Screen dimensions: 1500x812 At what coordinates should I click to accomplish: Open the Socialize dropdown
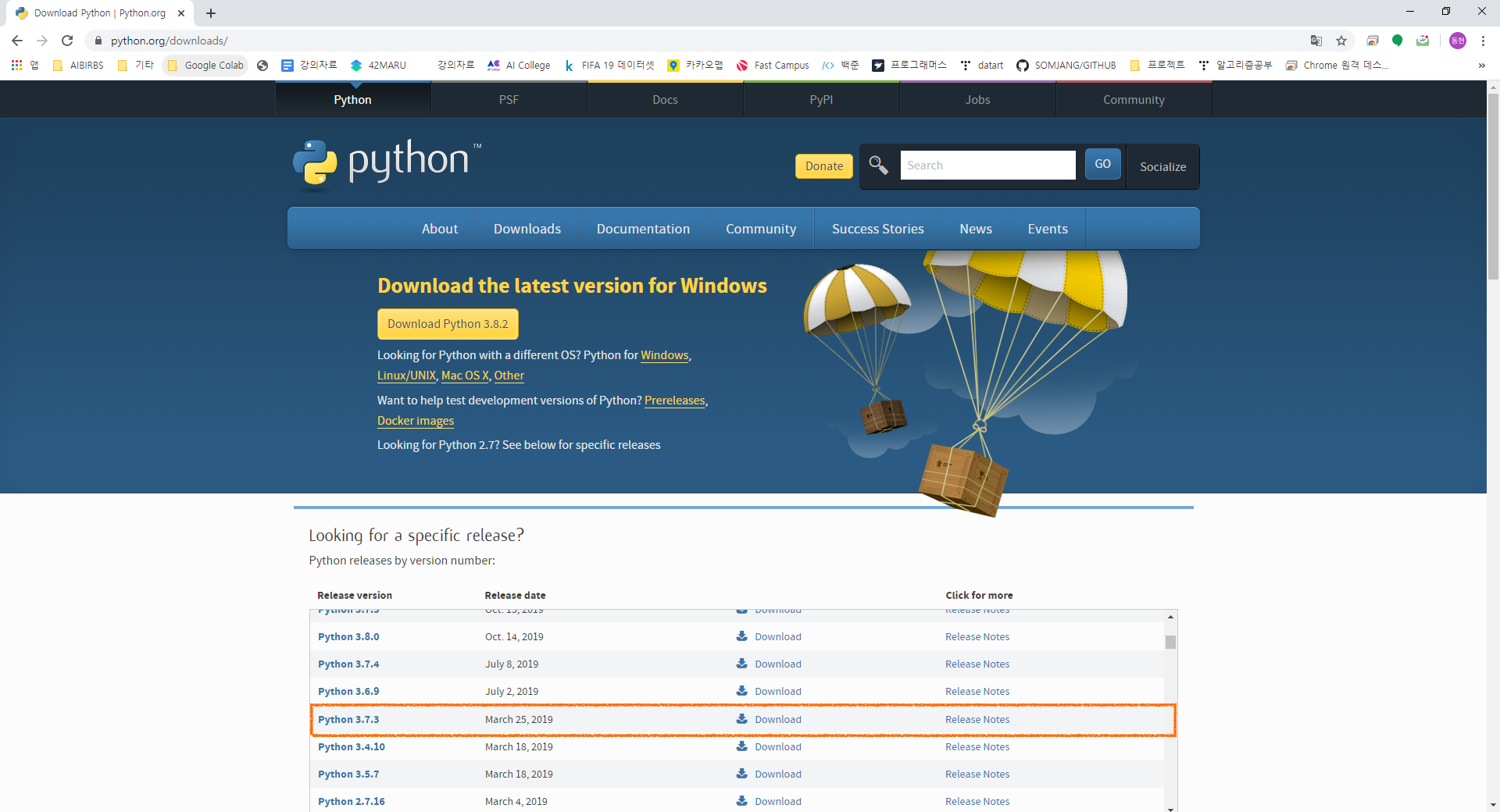coord(1162,166)
